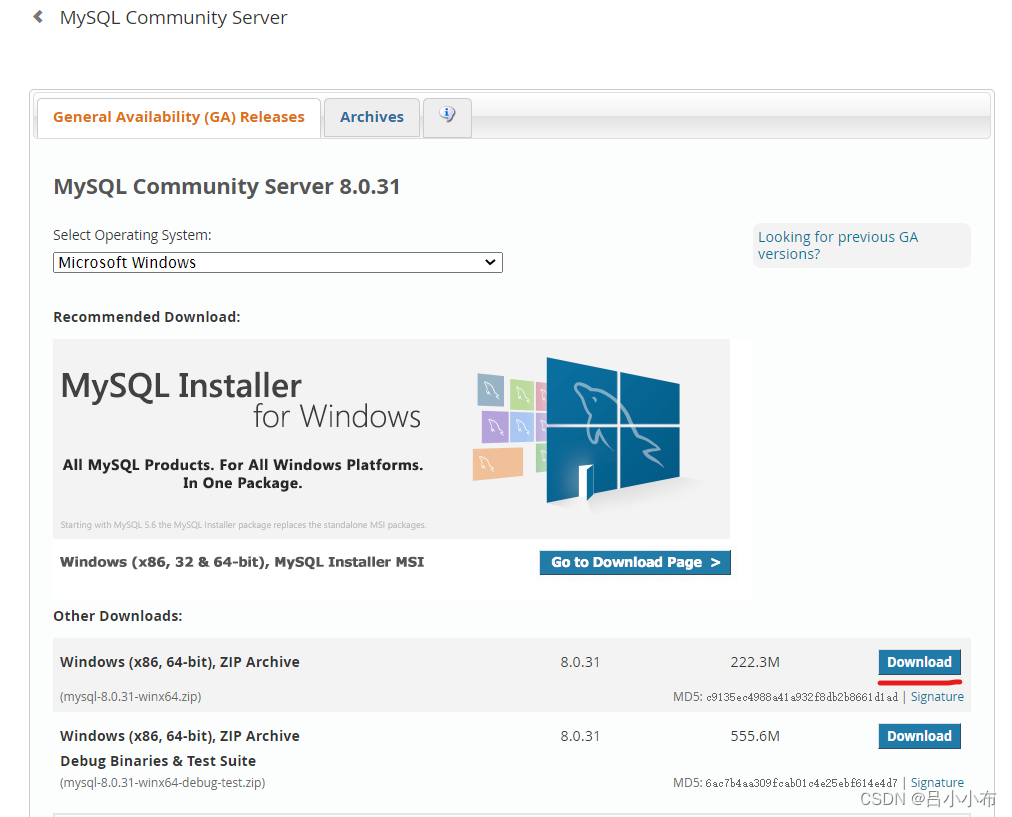
Task: Click 'Select Operating System:' label
Action: (132, 235)
